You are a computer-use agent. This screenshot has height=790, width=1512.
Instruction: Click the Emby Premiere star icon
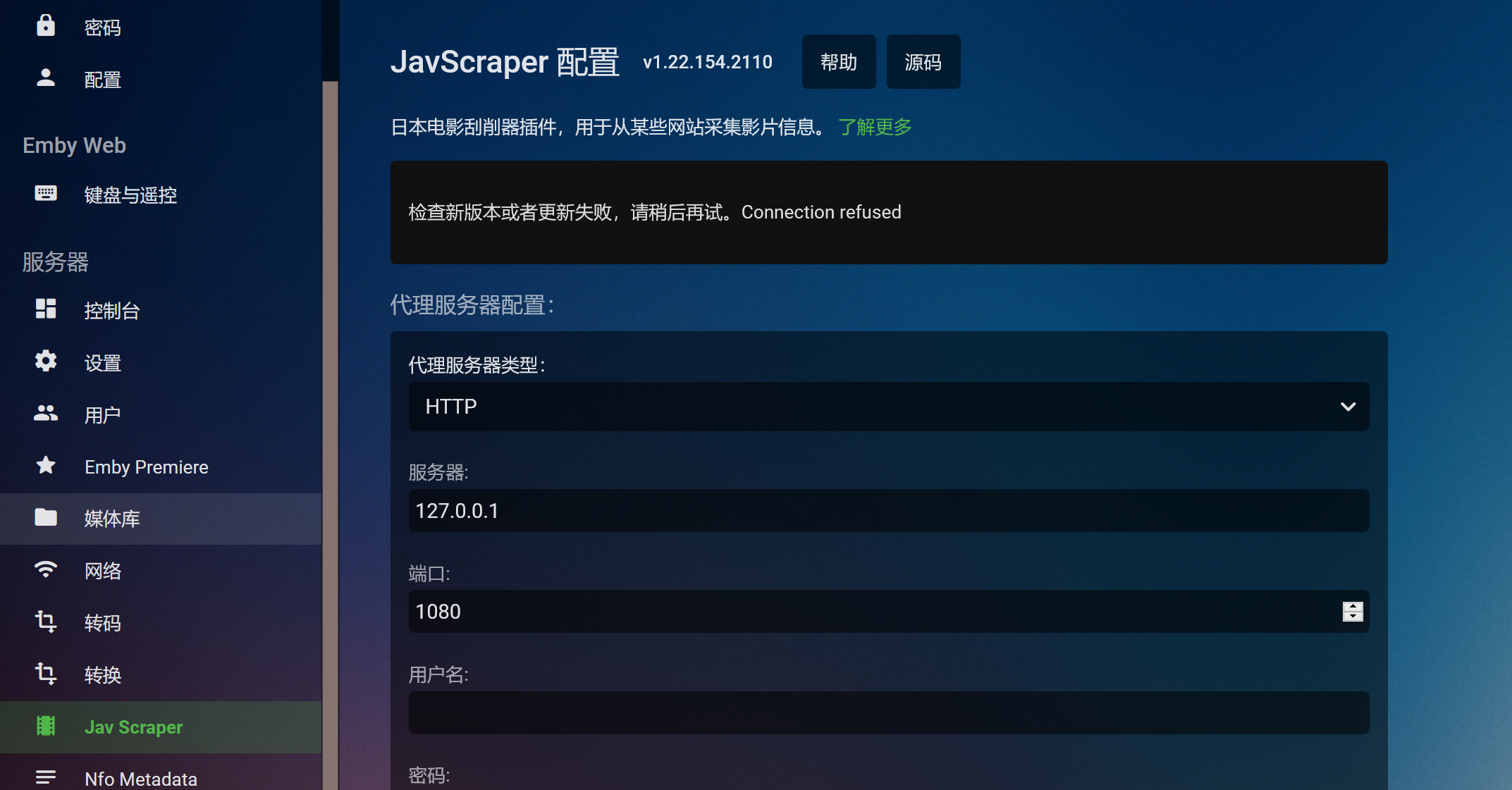(x=45, y=466)
